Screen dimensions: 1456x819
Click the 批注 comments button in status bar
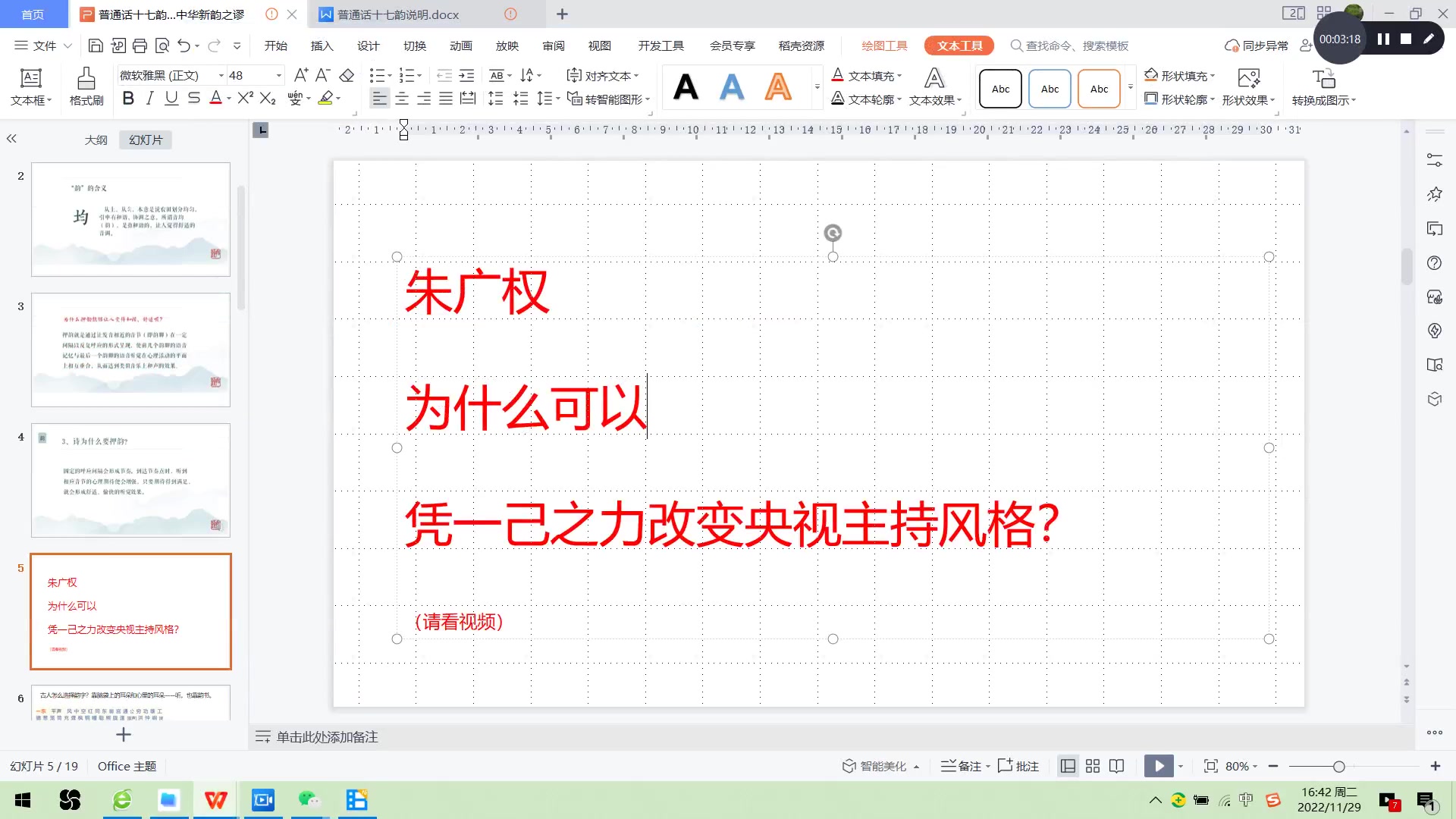1018,766
